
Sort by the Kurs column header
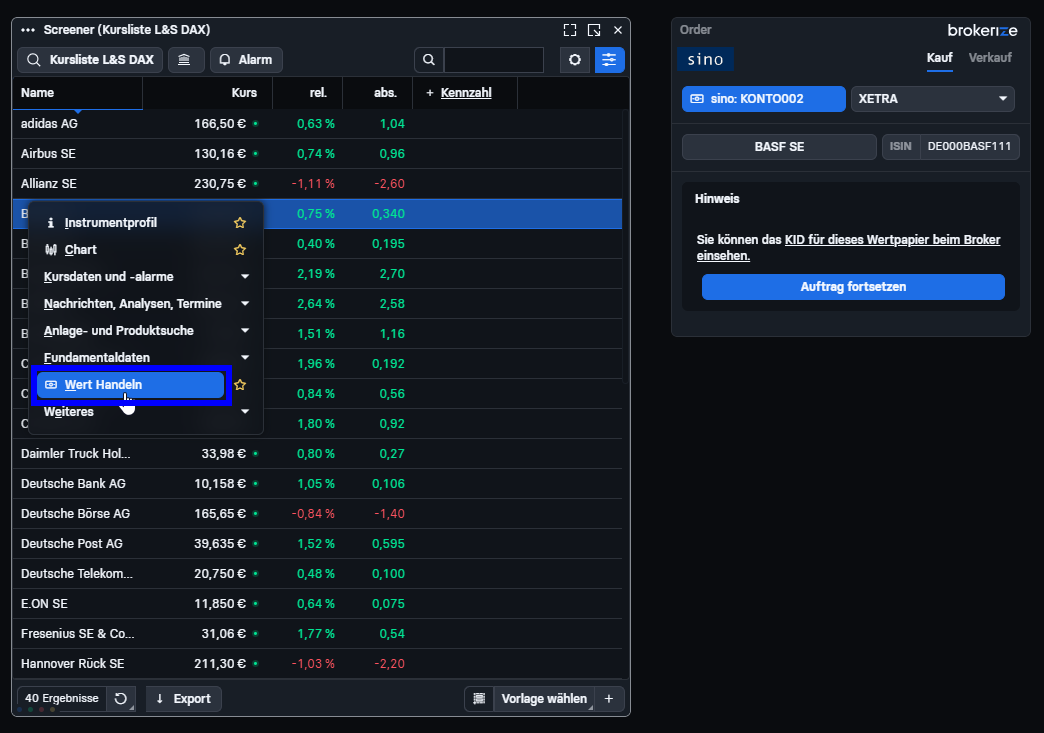(208, 93)
